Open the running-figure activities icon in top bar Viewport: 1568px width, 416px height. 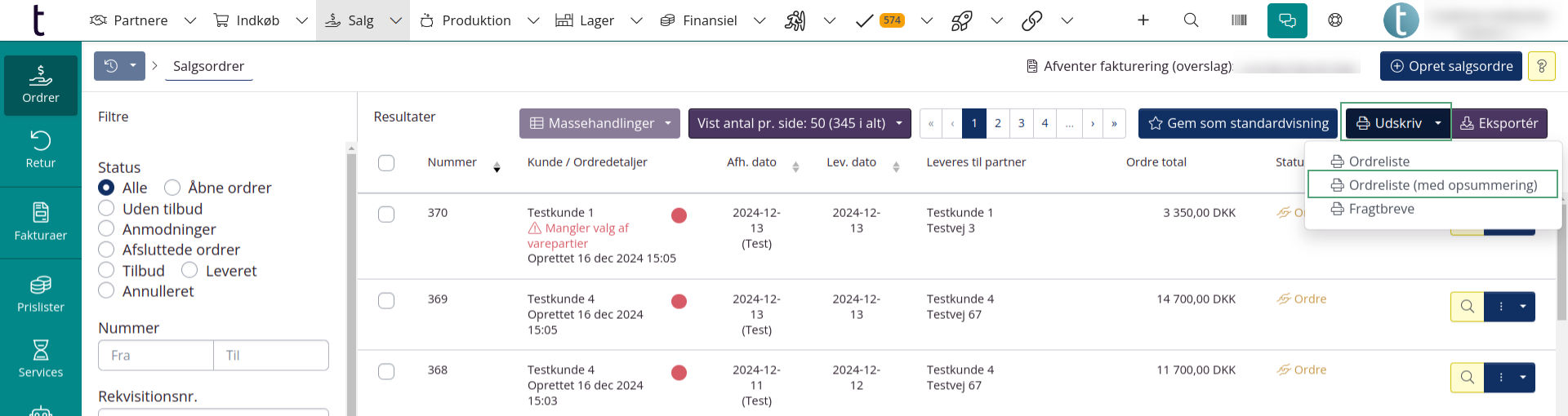click(x=795, y=20)
